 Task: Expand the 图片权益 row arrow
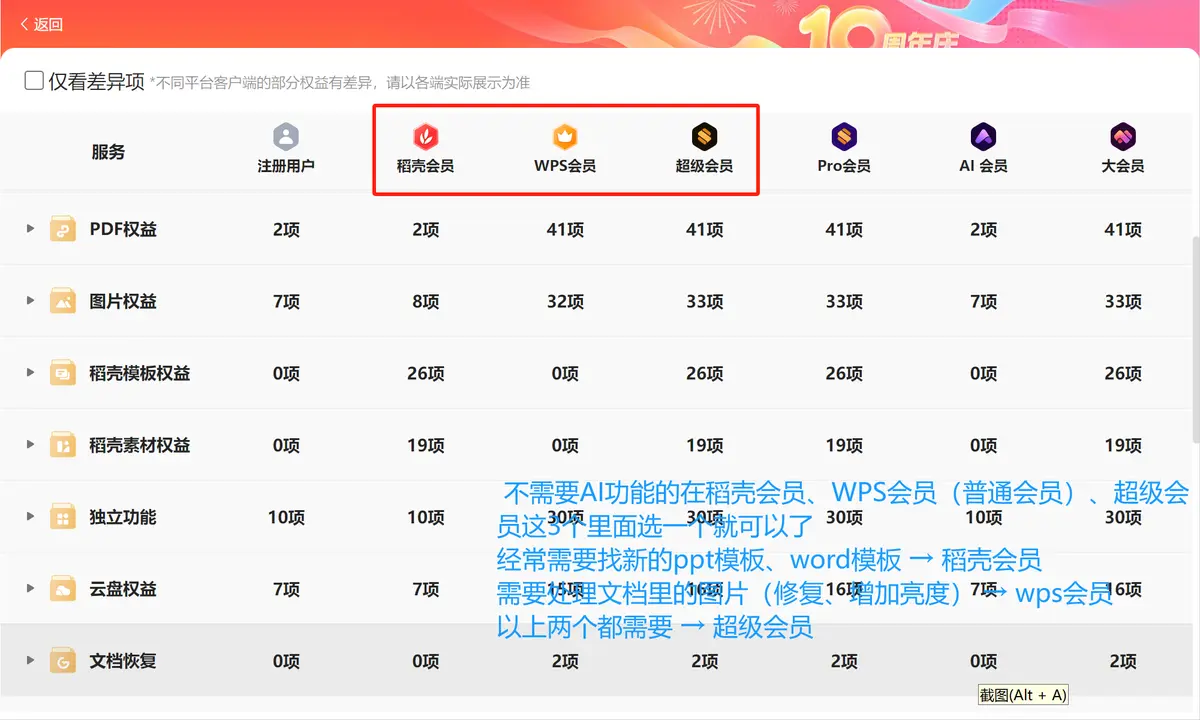31,301
